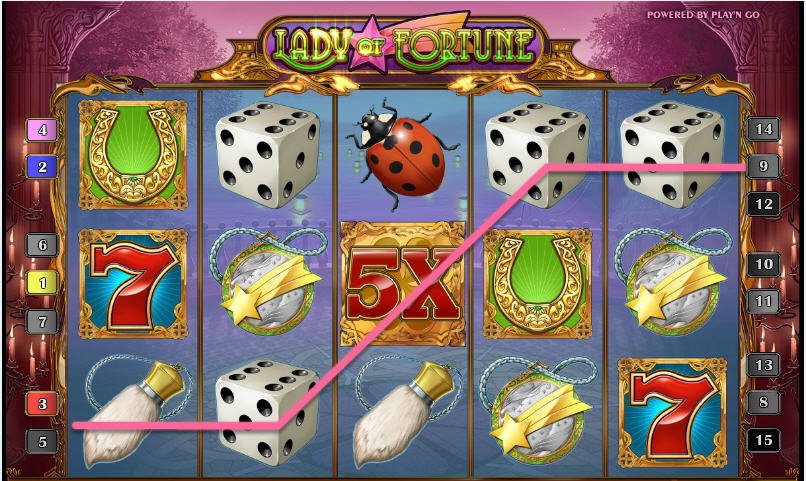
Task: Select payline marker number 15
Action: click(x=764, y=440)
